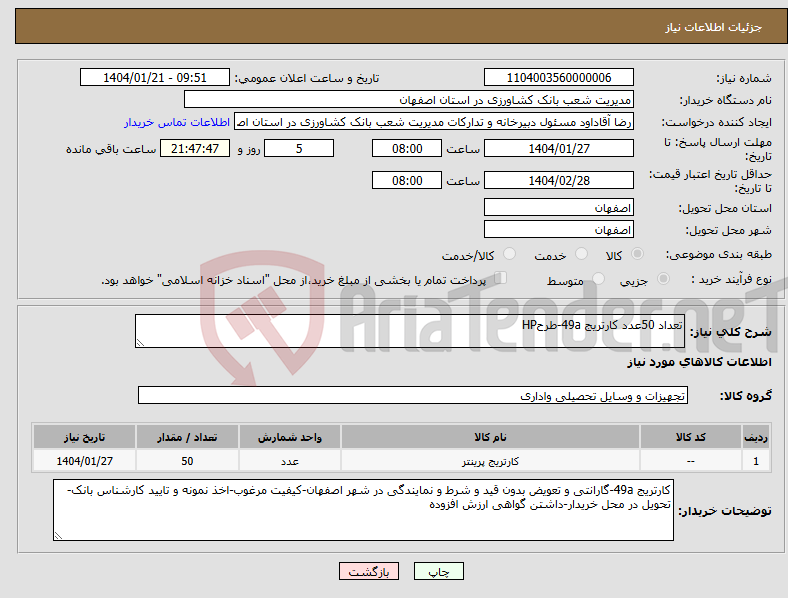
Task: Click the طبقه بندی موضوعی label
Action: (719, 254)
